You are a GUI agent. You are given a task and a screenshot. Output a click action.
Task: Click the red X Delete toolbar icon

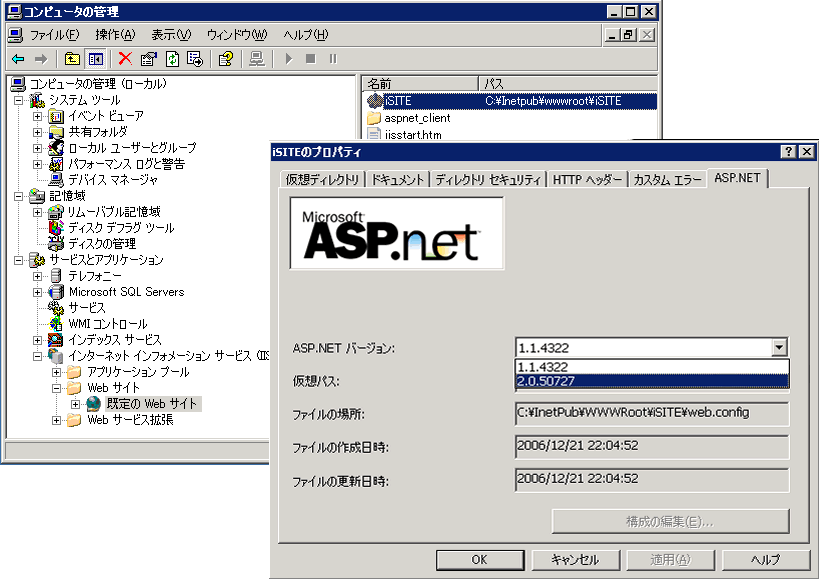coord(125,59)
